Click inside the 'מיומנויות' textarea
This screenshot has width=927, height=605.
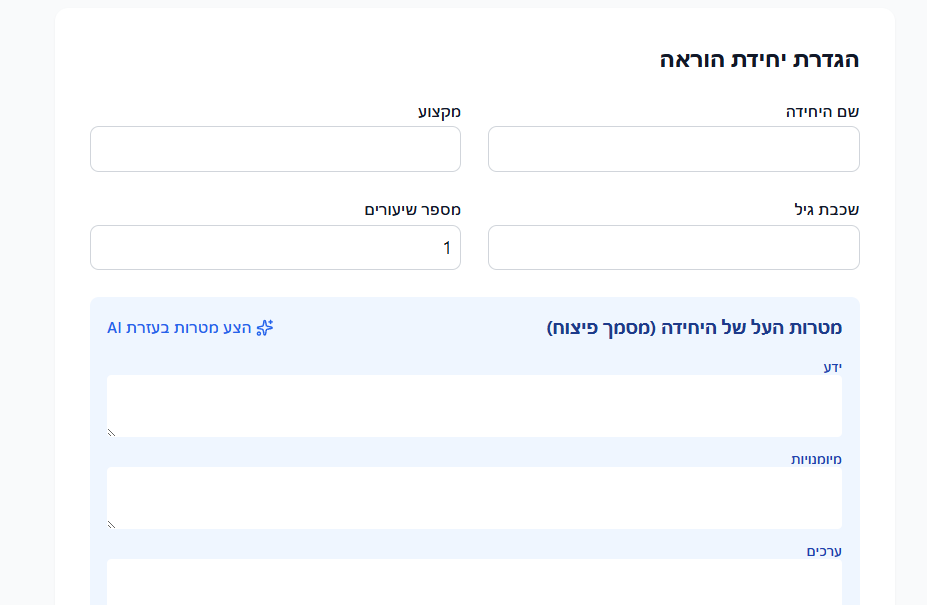[x=474, y=497]
